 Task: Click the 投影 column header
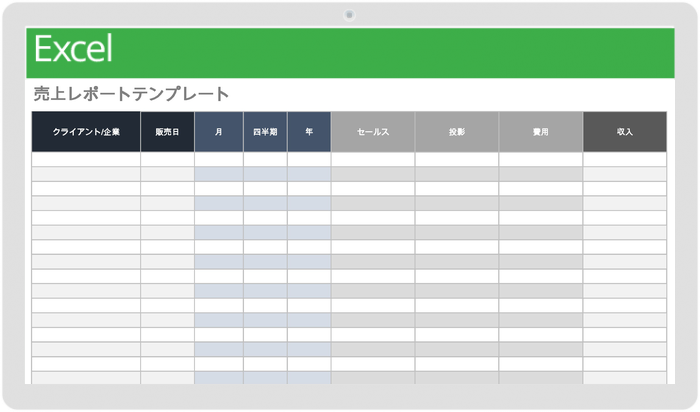(x=457, y=132)
